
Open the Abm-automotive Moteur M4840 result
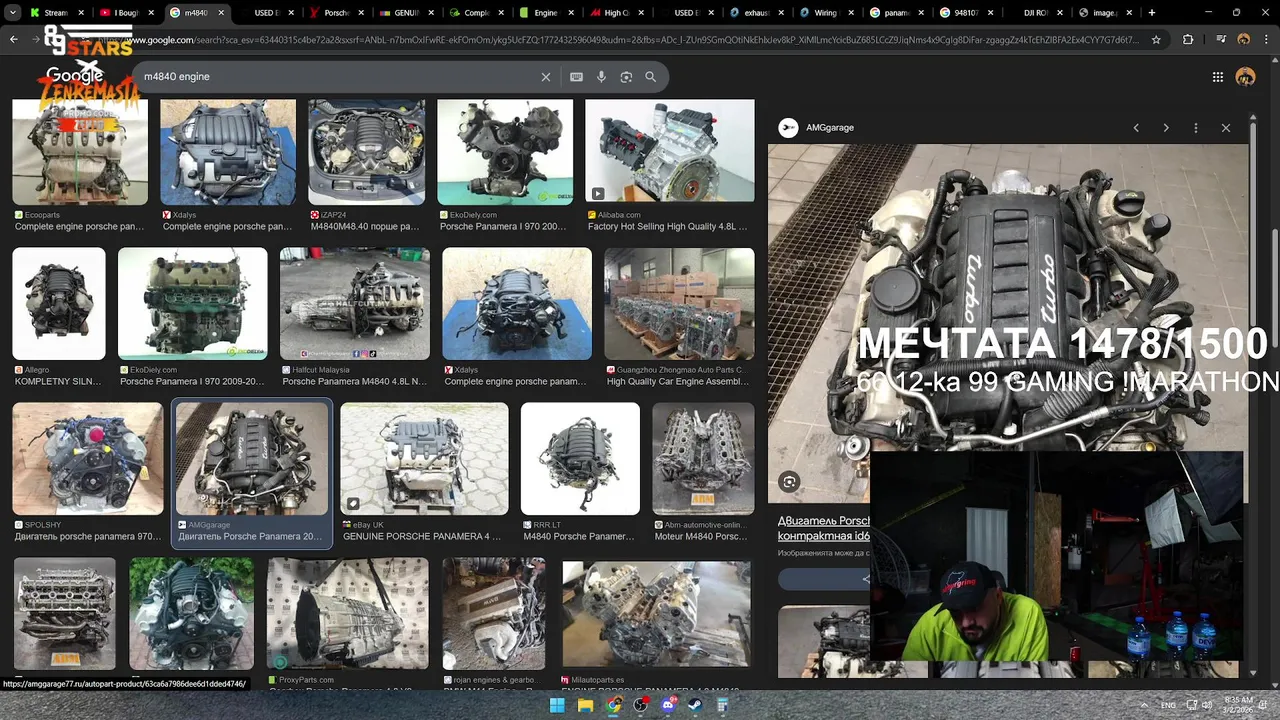(x=704, y=459)
